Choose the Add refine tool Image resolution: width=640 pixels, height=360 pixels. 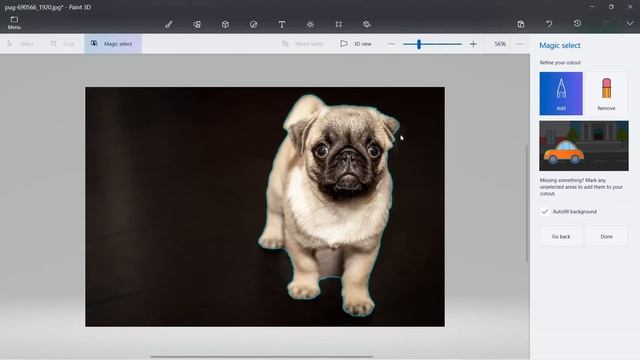click(561, 93)
